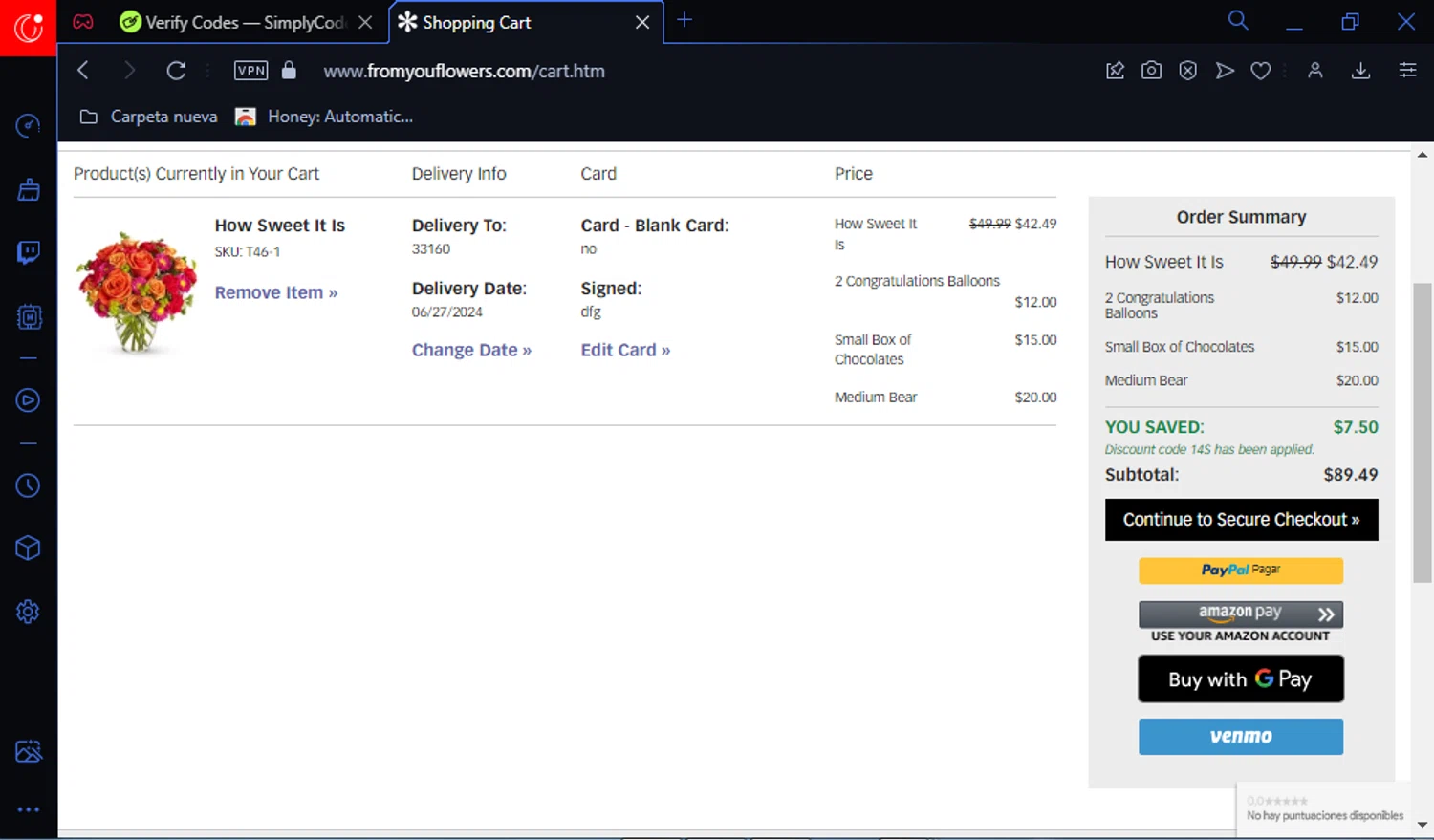Close the Verify Codes tab

point(365,22)
